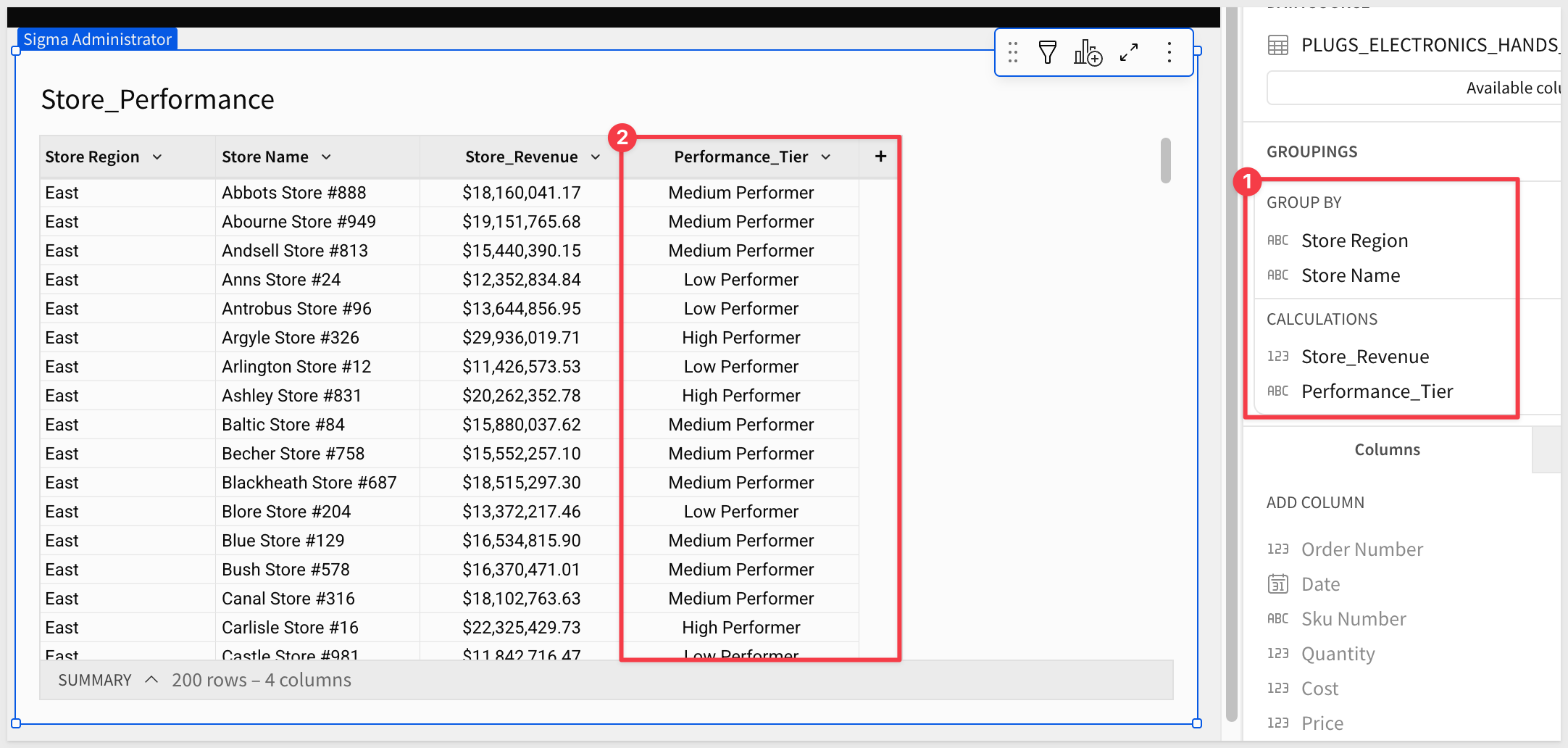Collapse the SUMMARY bar chevron

[x=151, y=680]
